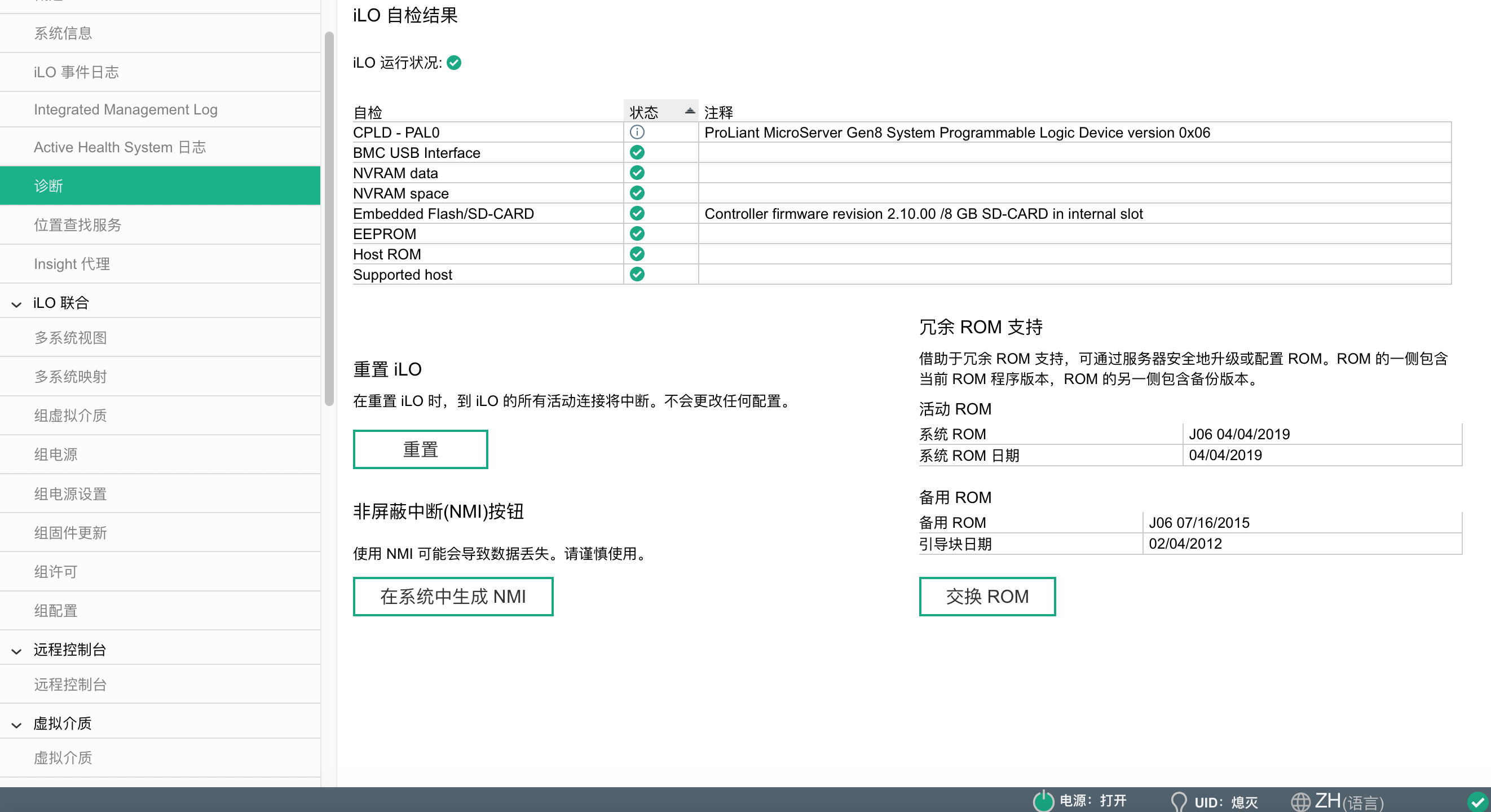
Task: Click the J06 04/04/2019 system ROM value
Action: (x=1239, y=434)
